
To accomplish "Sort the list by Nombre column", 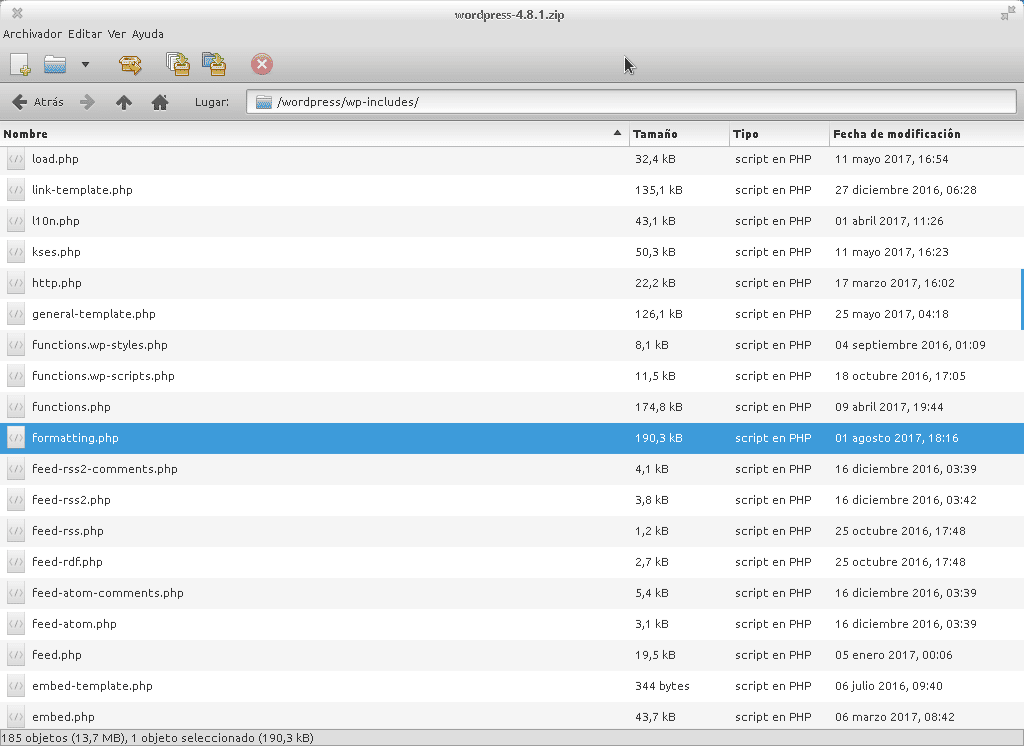I will 300,134.
